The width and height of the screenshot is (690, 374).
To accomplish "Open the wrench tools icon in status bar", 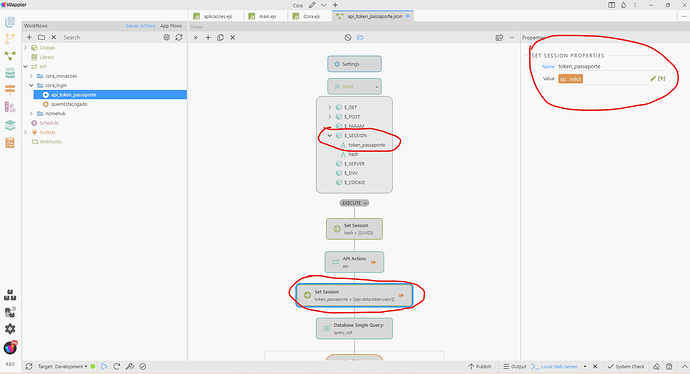I will (130, 366).
